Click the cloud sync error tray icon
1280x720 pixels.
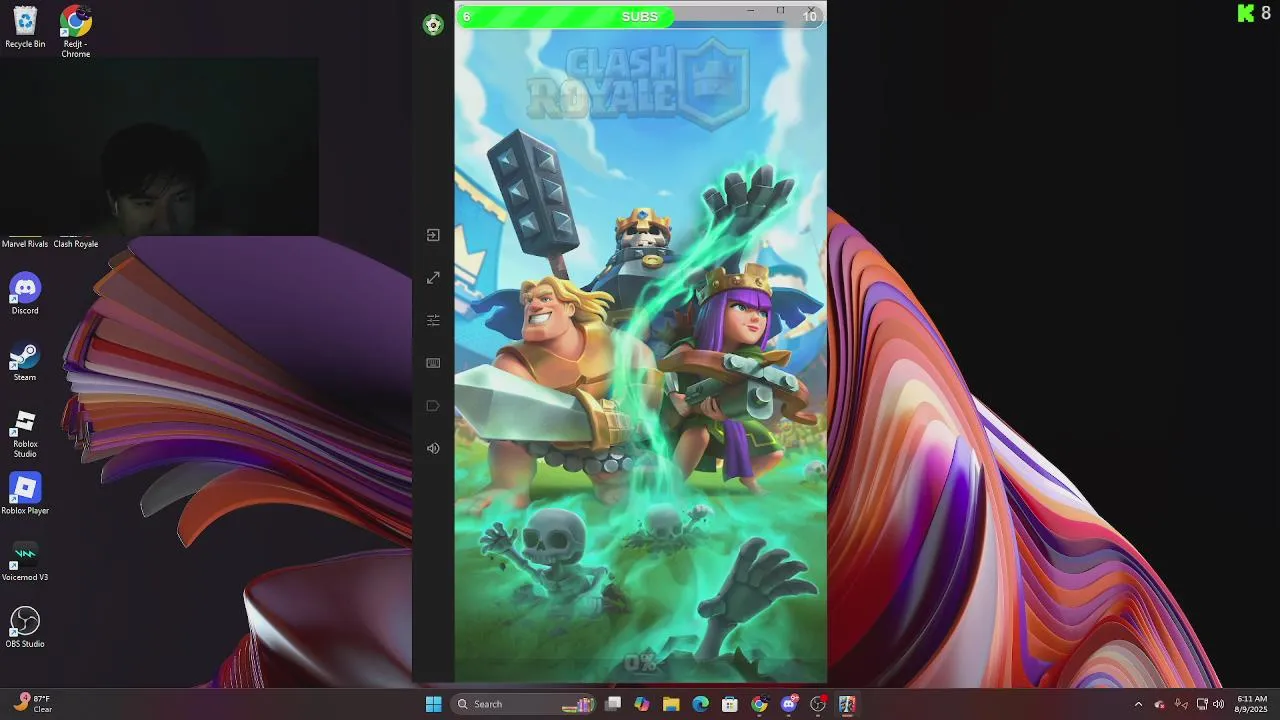point(1159,704)
